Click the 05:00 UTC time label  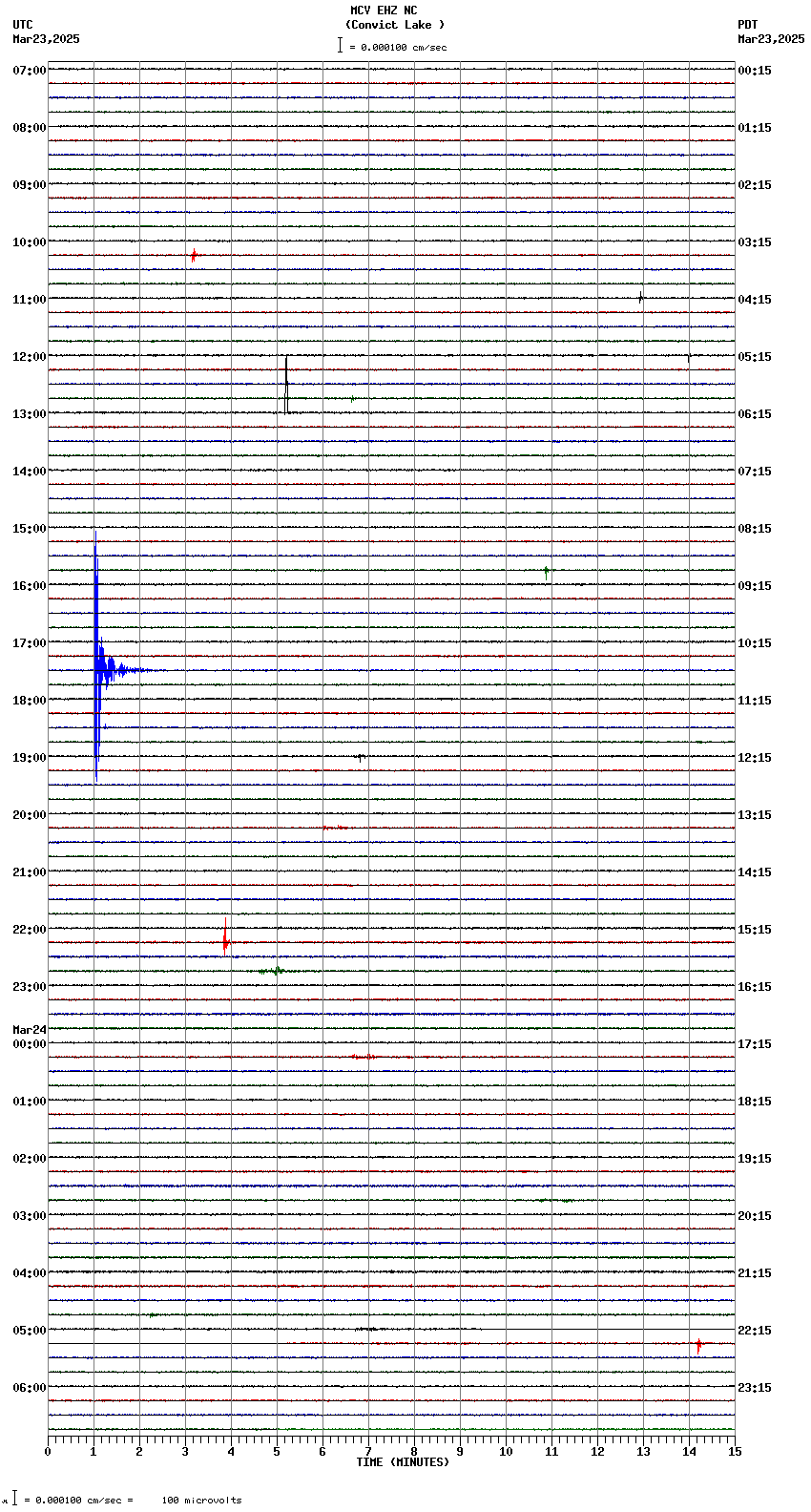pyautogui.click(x=30, y=1331)
